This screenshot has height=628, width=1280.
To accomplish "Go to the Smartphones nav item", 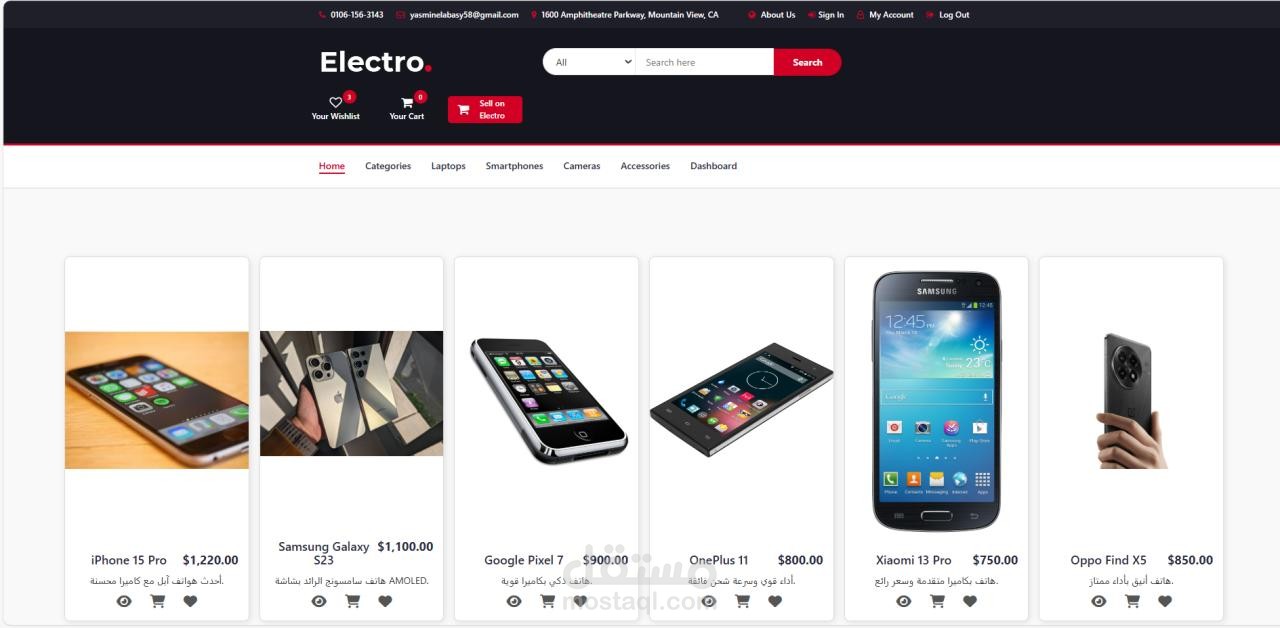I will (514, 166).
